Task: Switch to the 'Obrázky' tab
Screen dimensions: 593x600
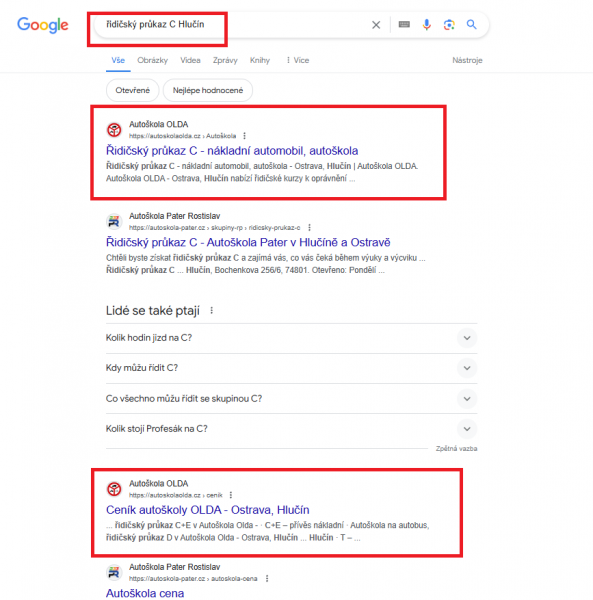Action: click(152, 60)
